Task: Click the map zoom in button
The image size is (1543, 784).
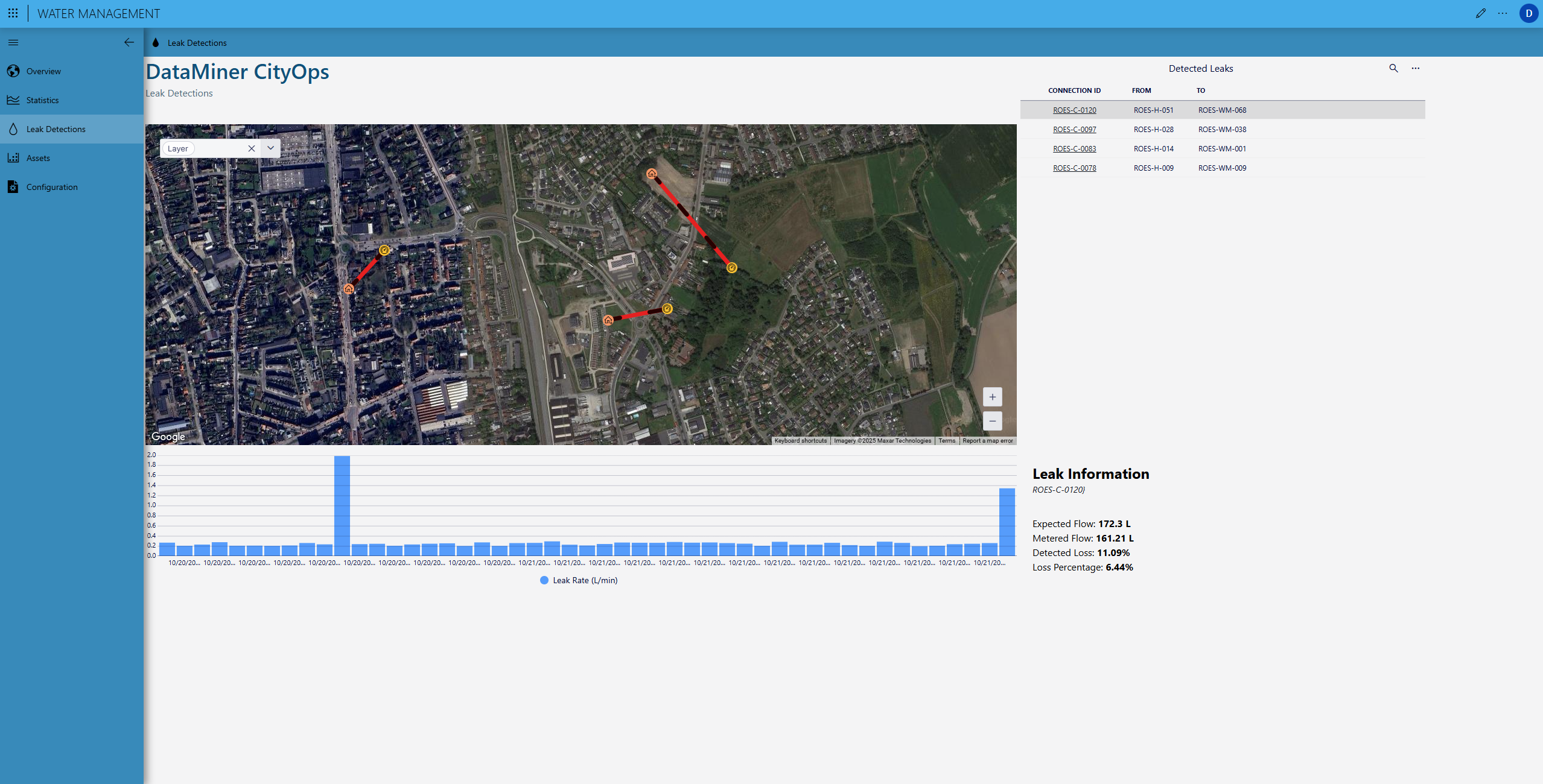Action: click(x=992, y=397)
